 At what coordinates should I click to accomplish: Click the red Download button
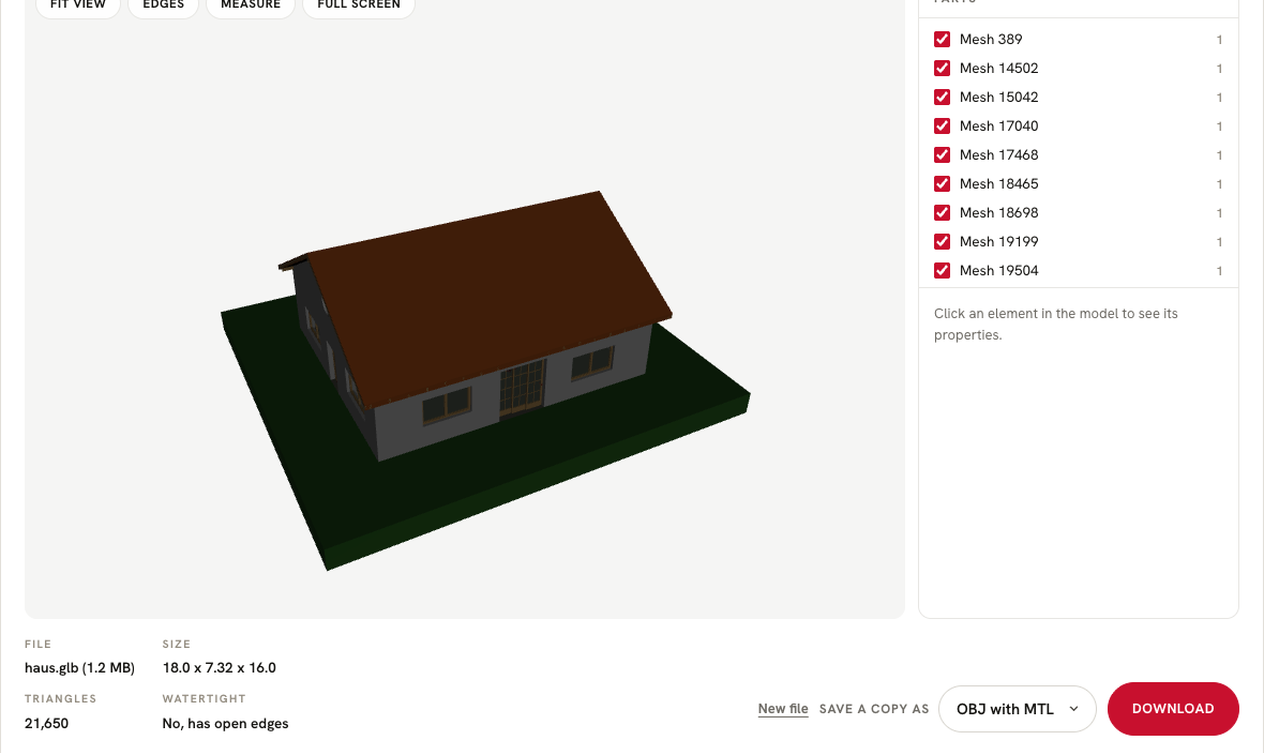click(x=1173, y=709)
